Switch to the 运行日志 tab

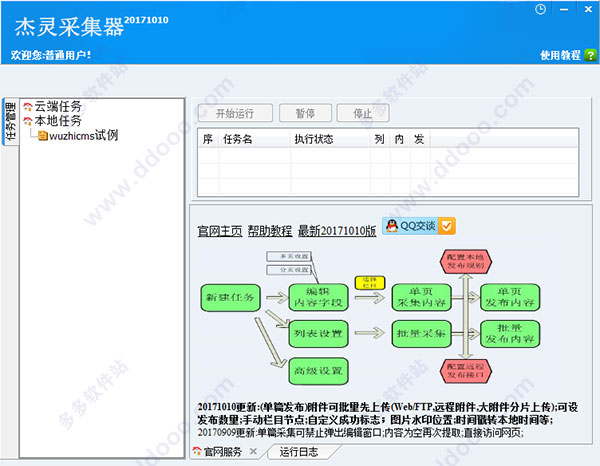tap(301, 453)
